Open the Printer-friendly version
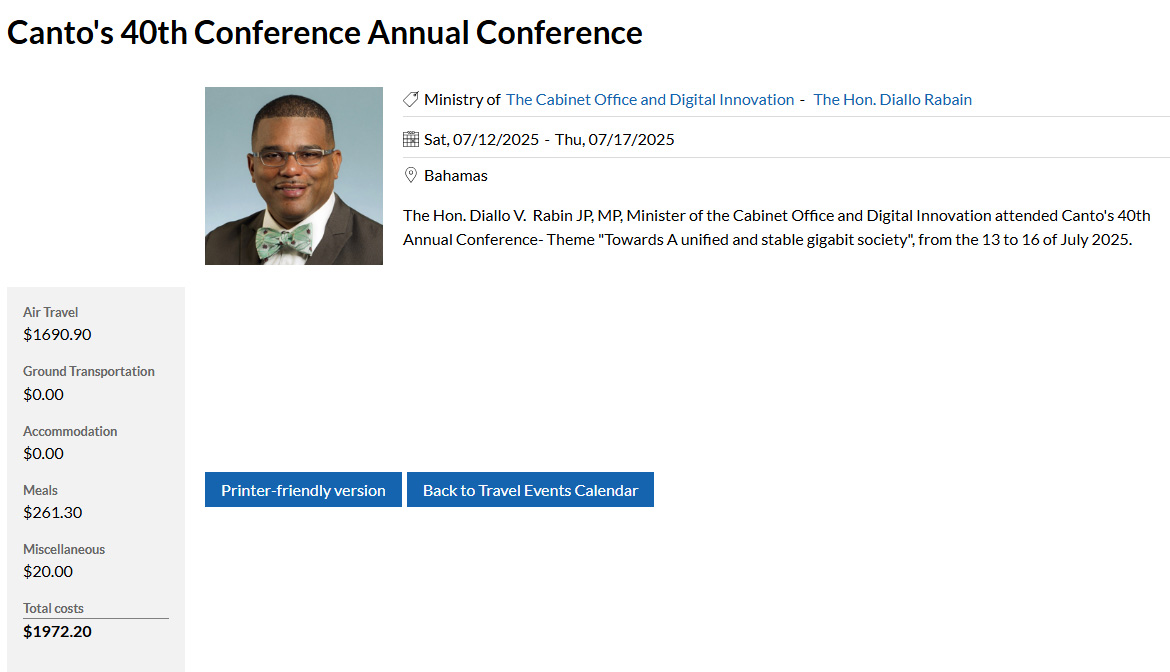The height and width of the screenshot is (672, 1170). coord(303,490)
